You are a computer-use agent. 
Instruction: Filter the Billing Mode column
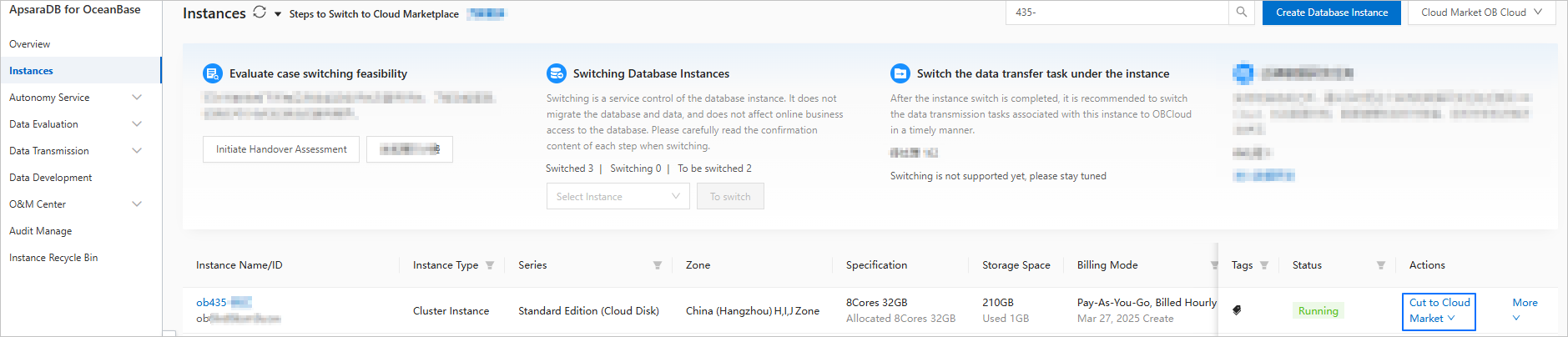point(1213,265)
